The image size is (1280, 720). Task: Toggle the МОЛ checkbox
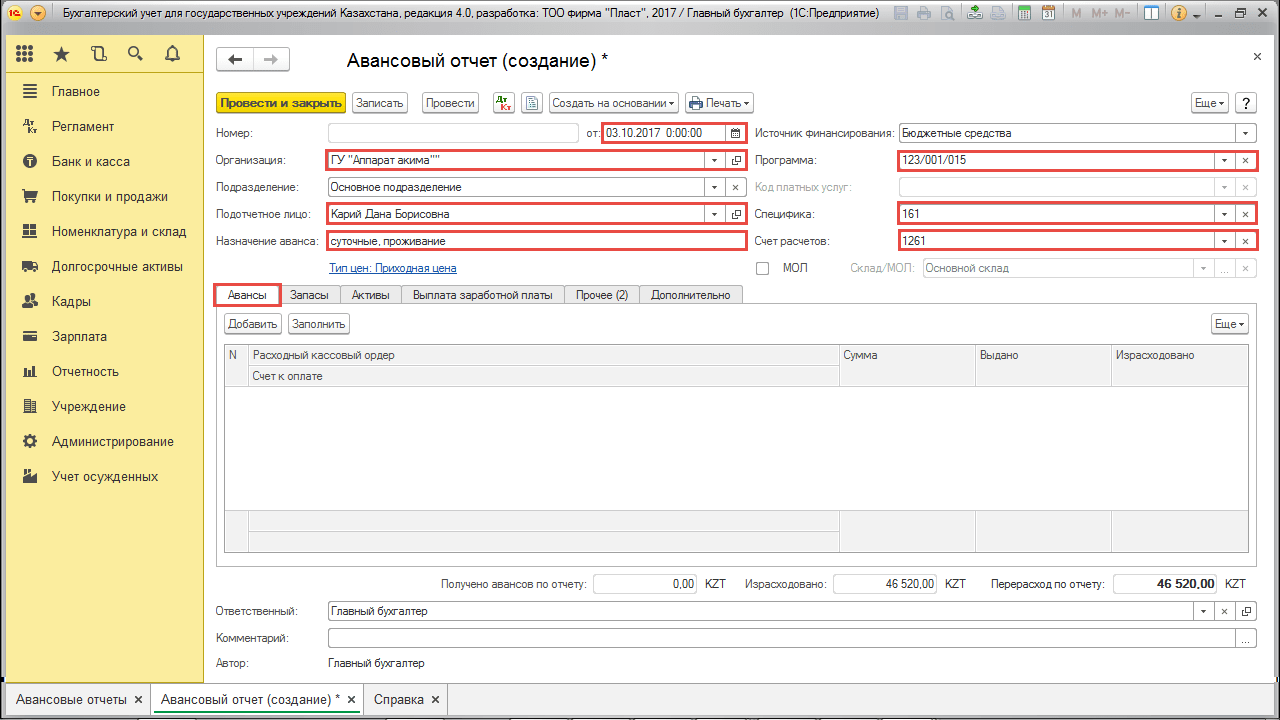[763, 268]
